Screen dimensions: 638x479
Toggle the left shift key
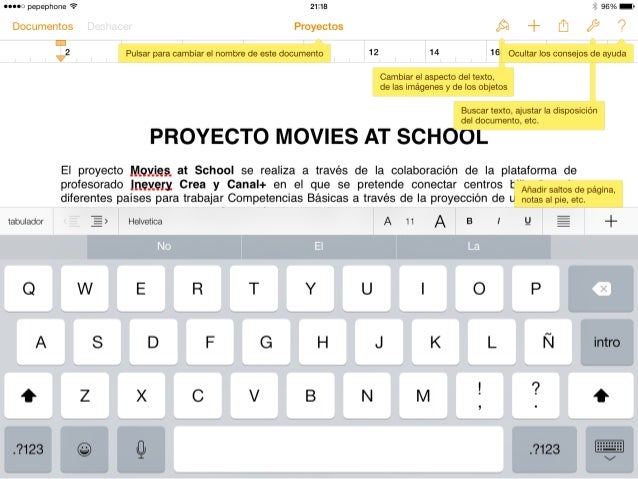pos(28,396)
